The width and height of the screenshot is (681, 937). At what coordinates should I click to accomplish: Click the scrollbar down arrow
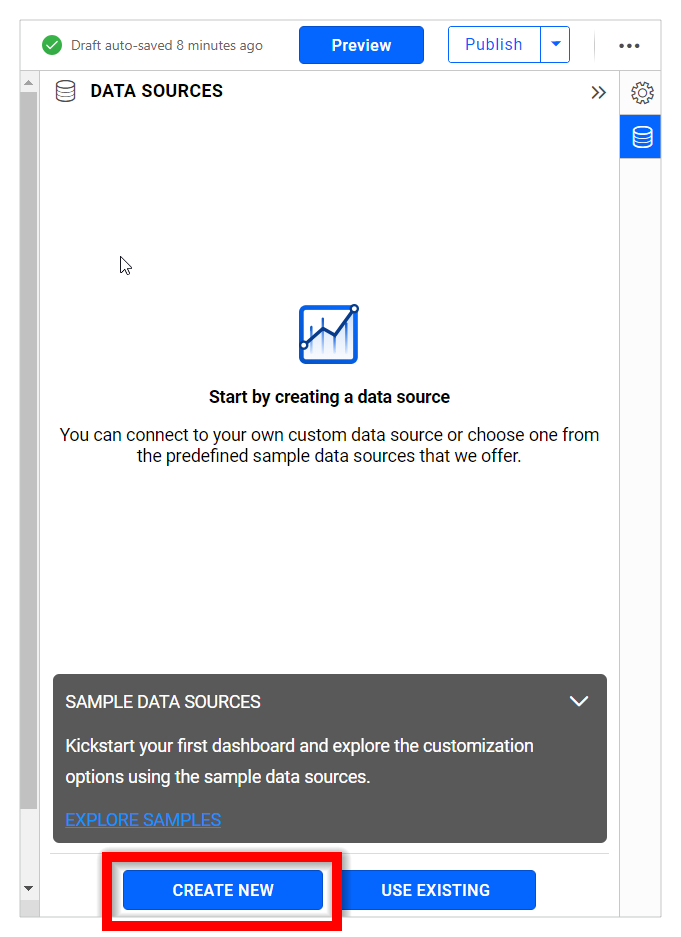28,887
